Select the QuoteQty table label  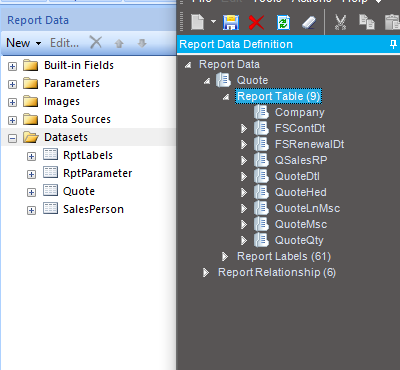point(299,240)
